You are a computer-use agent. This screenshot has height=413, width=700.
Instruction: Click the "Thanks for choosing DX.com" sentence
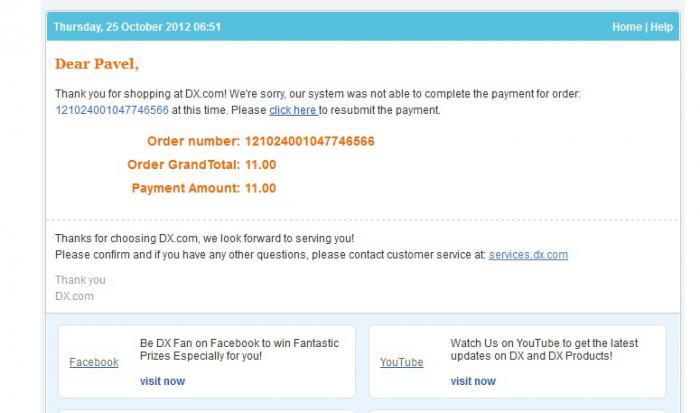click(x=204, y=239)
